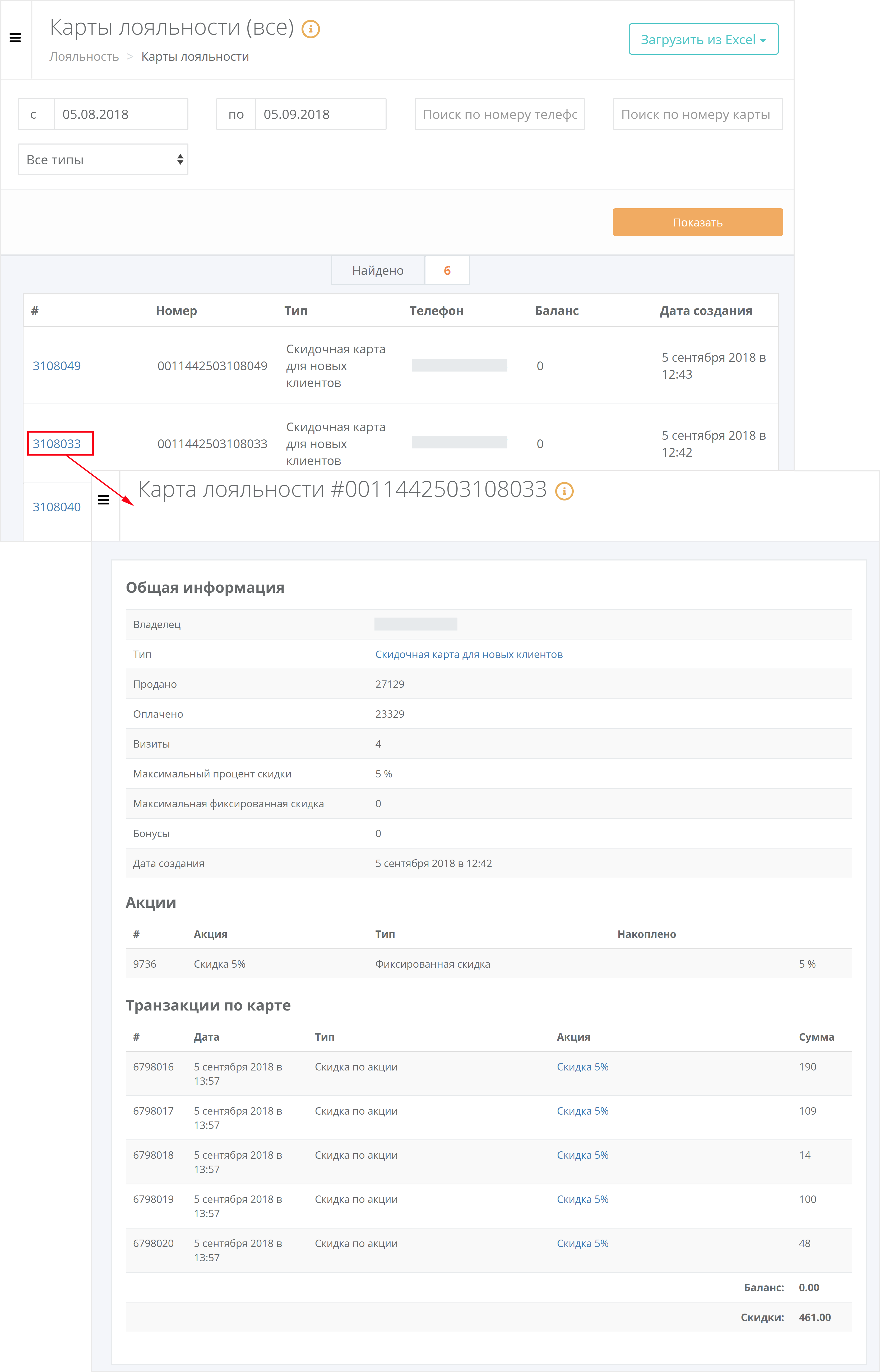Click transaction sum 190

pyautogui.click(x=807, y=1067)
